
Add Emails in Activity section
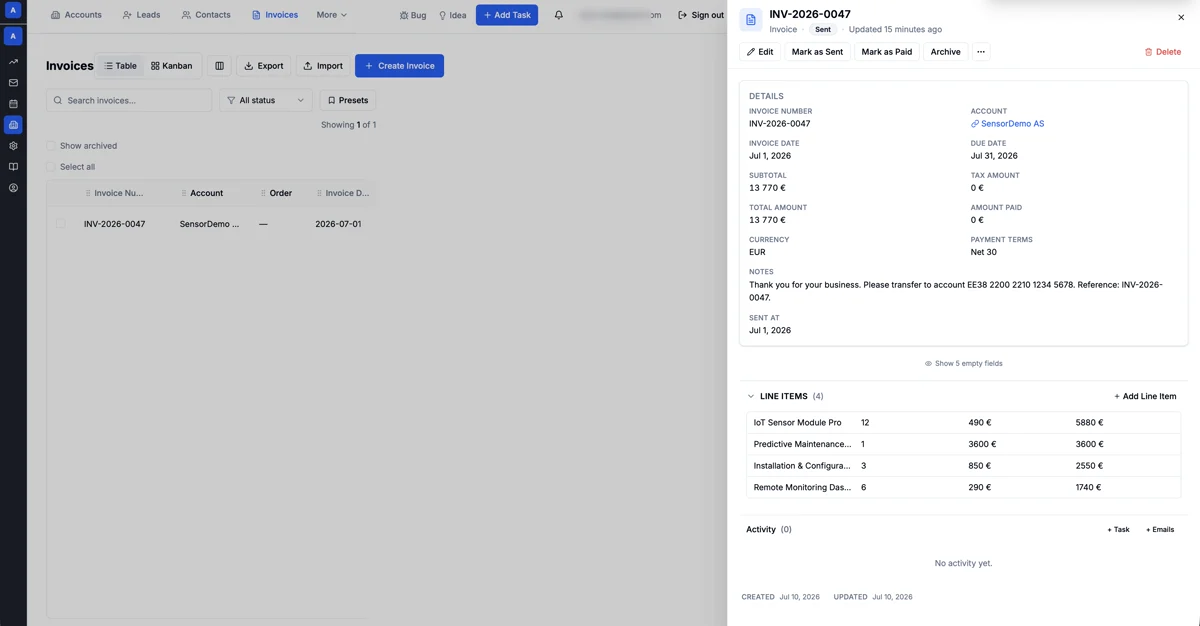click(x=1160, y=529)
